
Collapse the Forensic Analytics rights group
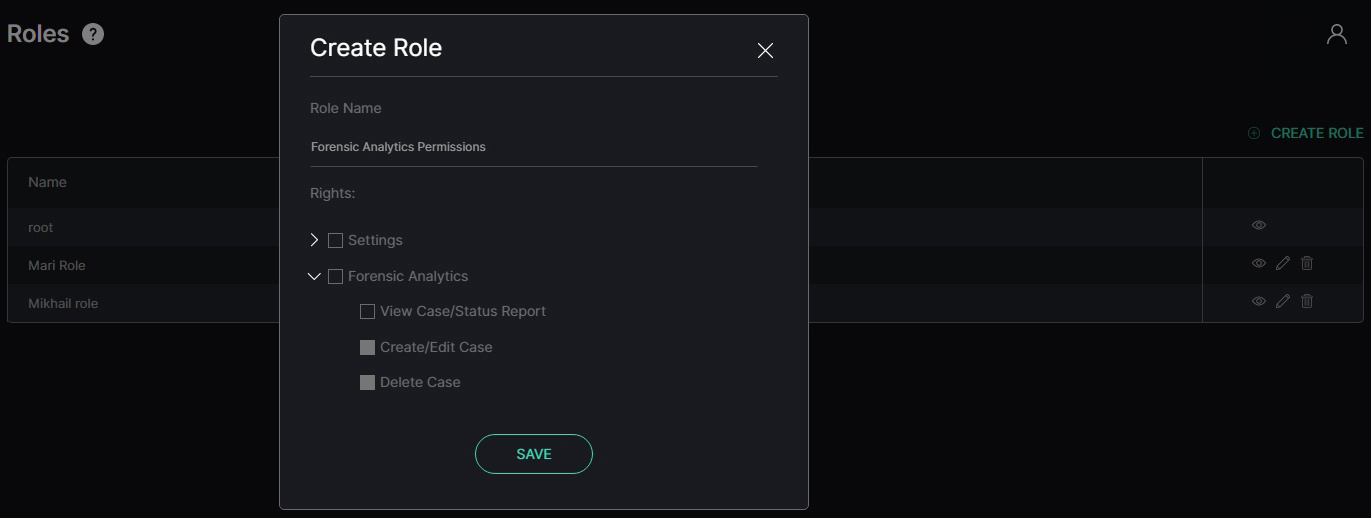click(314, 276)
